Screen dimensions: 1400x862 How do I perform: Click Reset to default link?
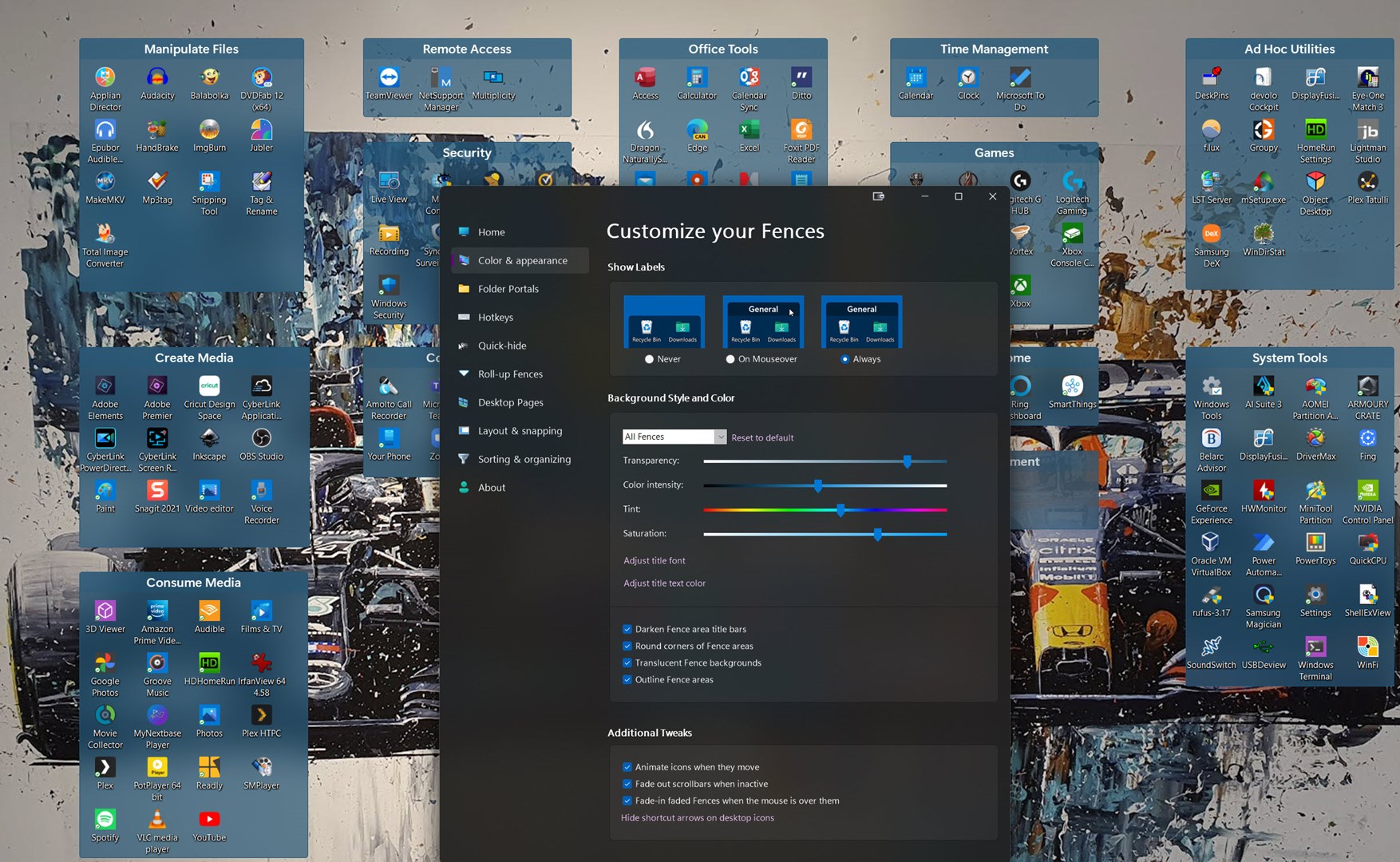tap(762, 437)
